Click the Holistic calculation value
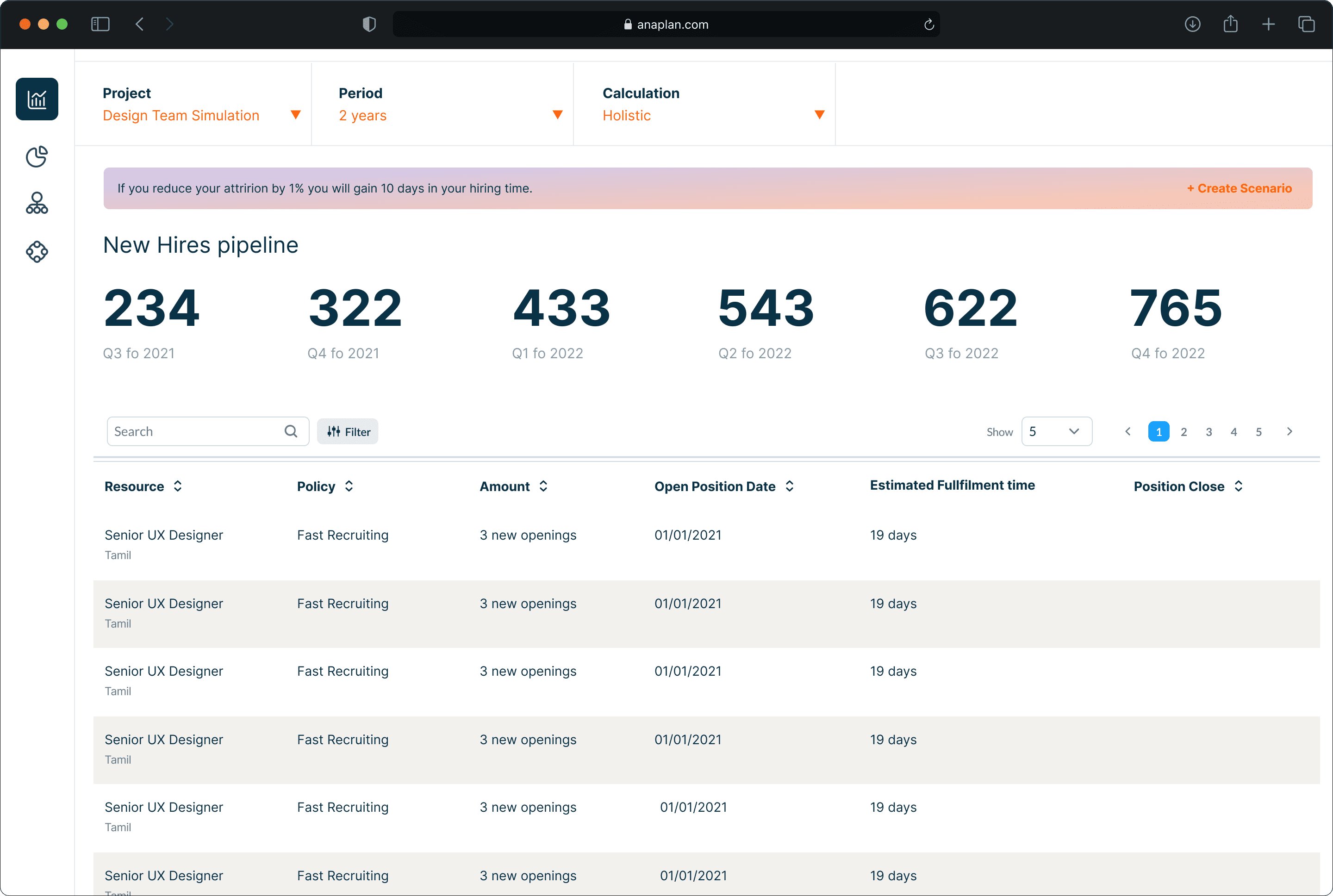The height and width of the screenshot is (896, 1333). pos(627,115)
